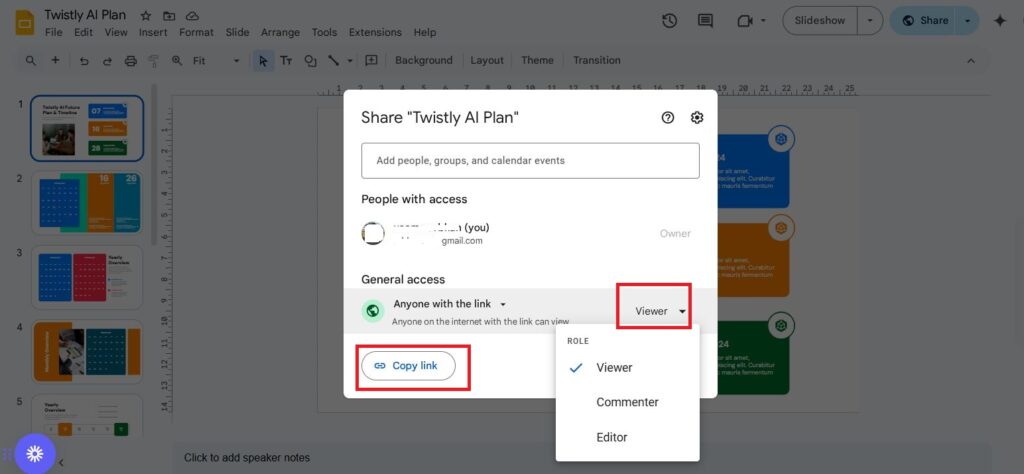
Task: Click the Slideshow button
Action: click(x=820, y=21)
